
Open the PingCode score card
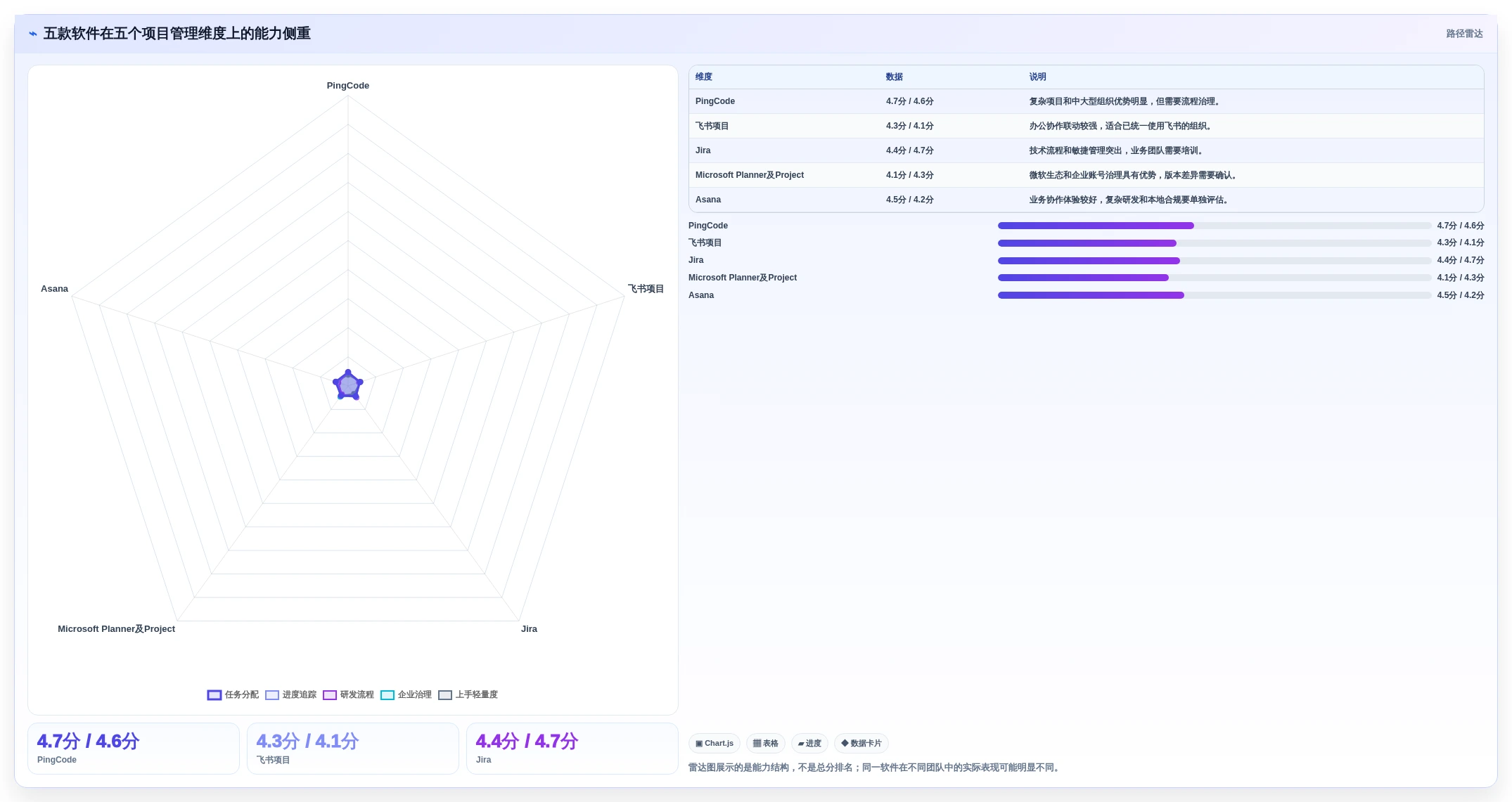point(134,749)
